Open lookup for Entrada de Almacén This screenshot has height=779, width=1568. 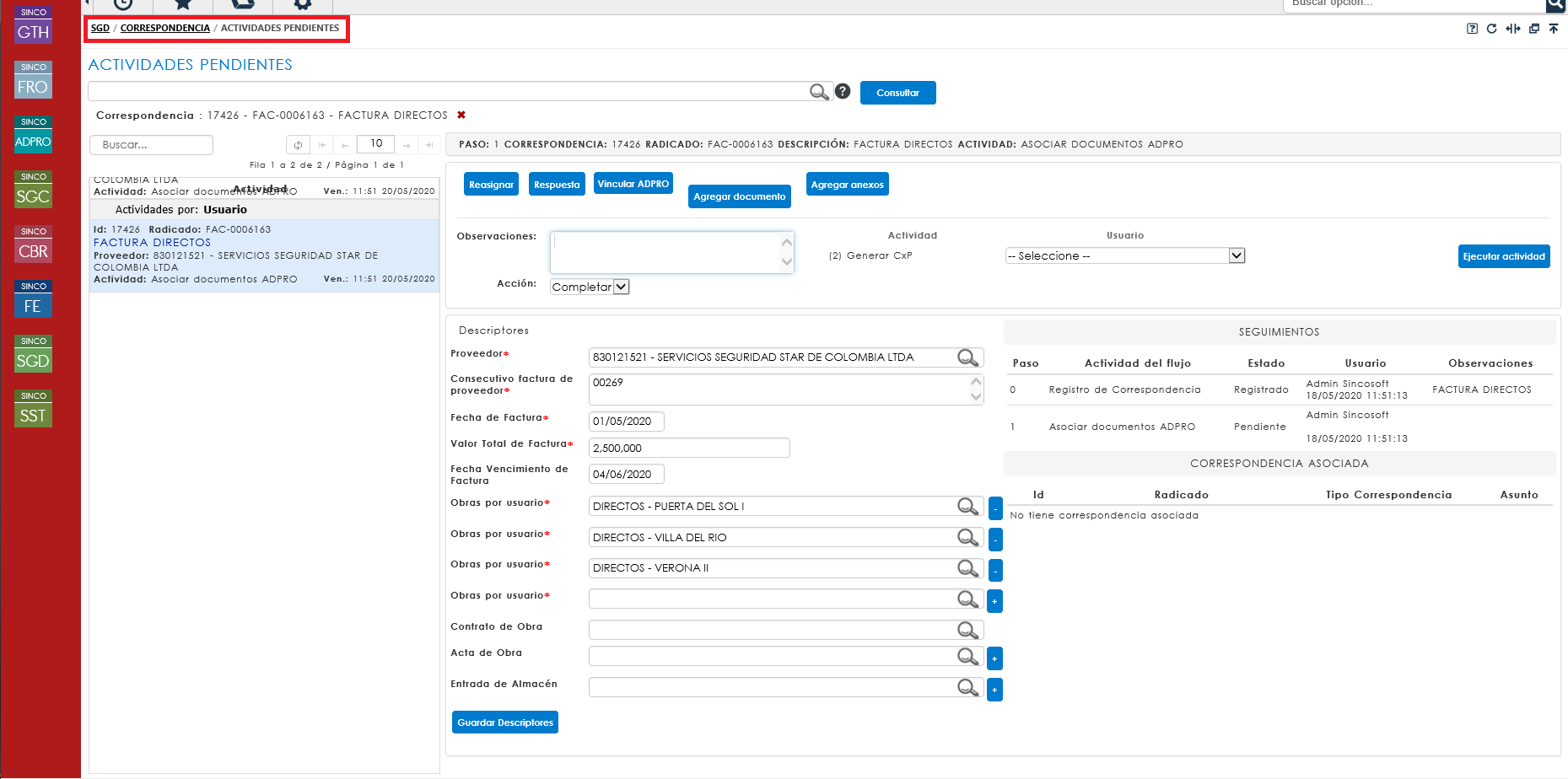point(968,687)
